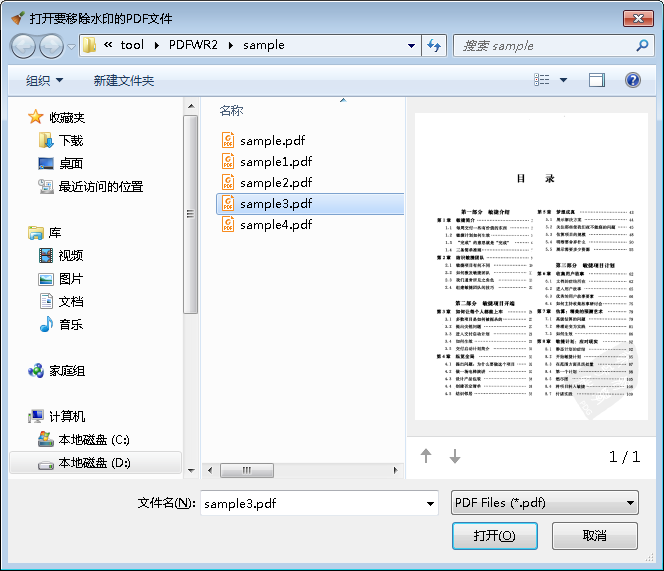This screenshot has height=571, width=664.
Task: Select the PDFWR2 breadcrumb segment
Action: point(193,45)
